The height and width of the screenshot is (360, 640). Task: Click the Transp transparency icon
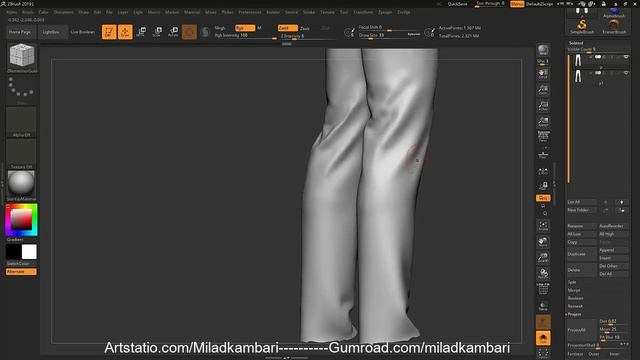(543, 306)
